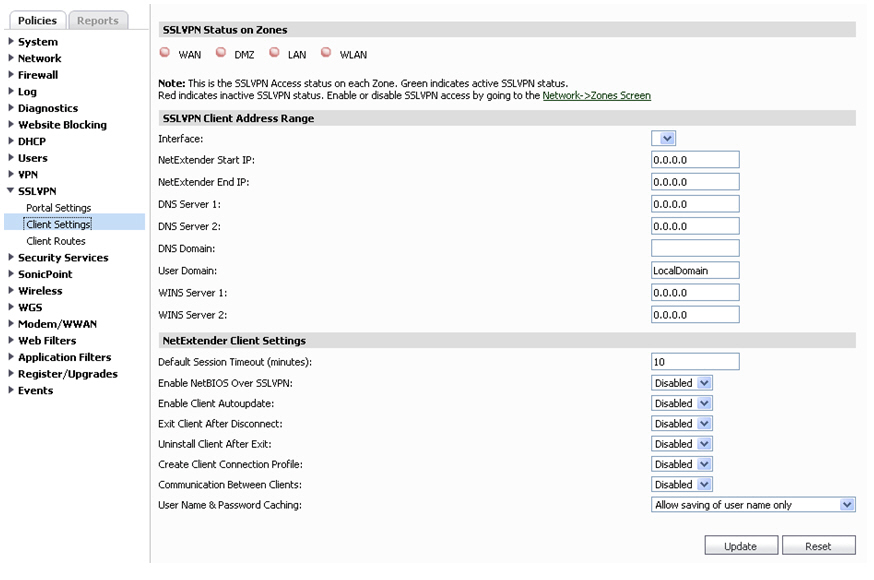Viewport: 874px width, 580px height.
Task: Click the User Domain field
Action: click(695, 270)
